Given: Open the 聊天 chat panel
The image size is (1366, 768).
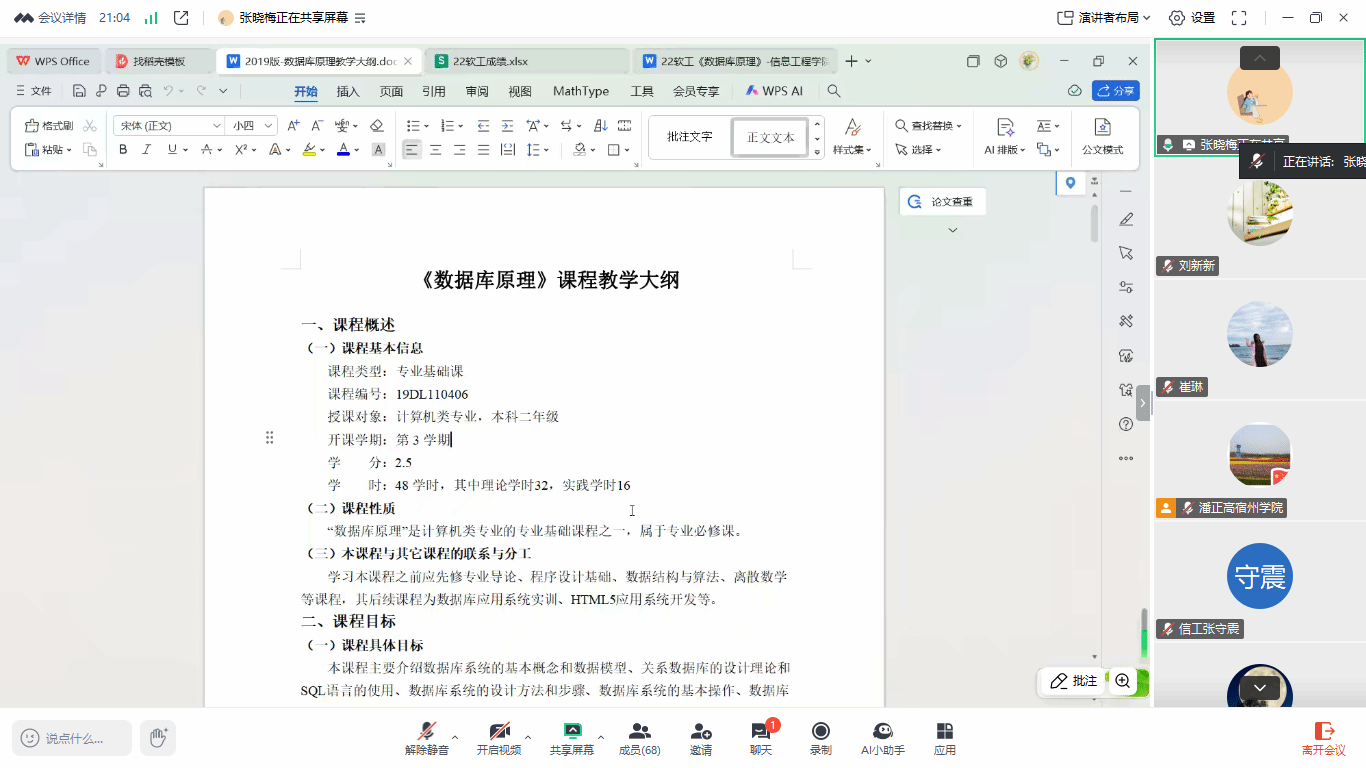Looking at the screenshot, I should point(761,738).
